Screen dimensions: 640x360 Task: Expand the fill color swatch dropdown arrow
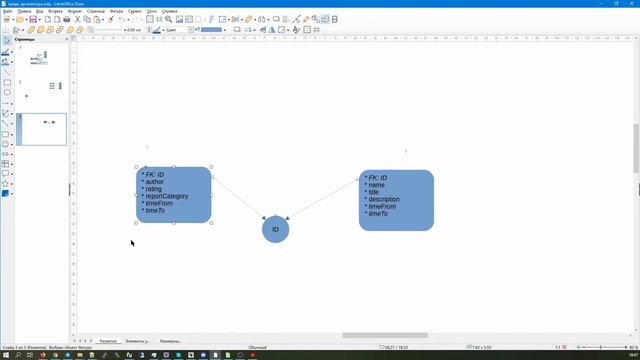[x=224, y=30]
